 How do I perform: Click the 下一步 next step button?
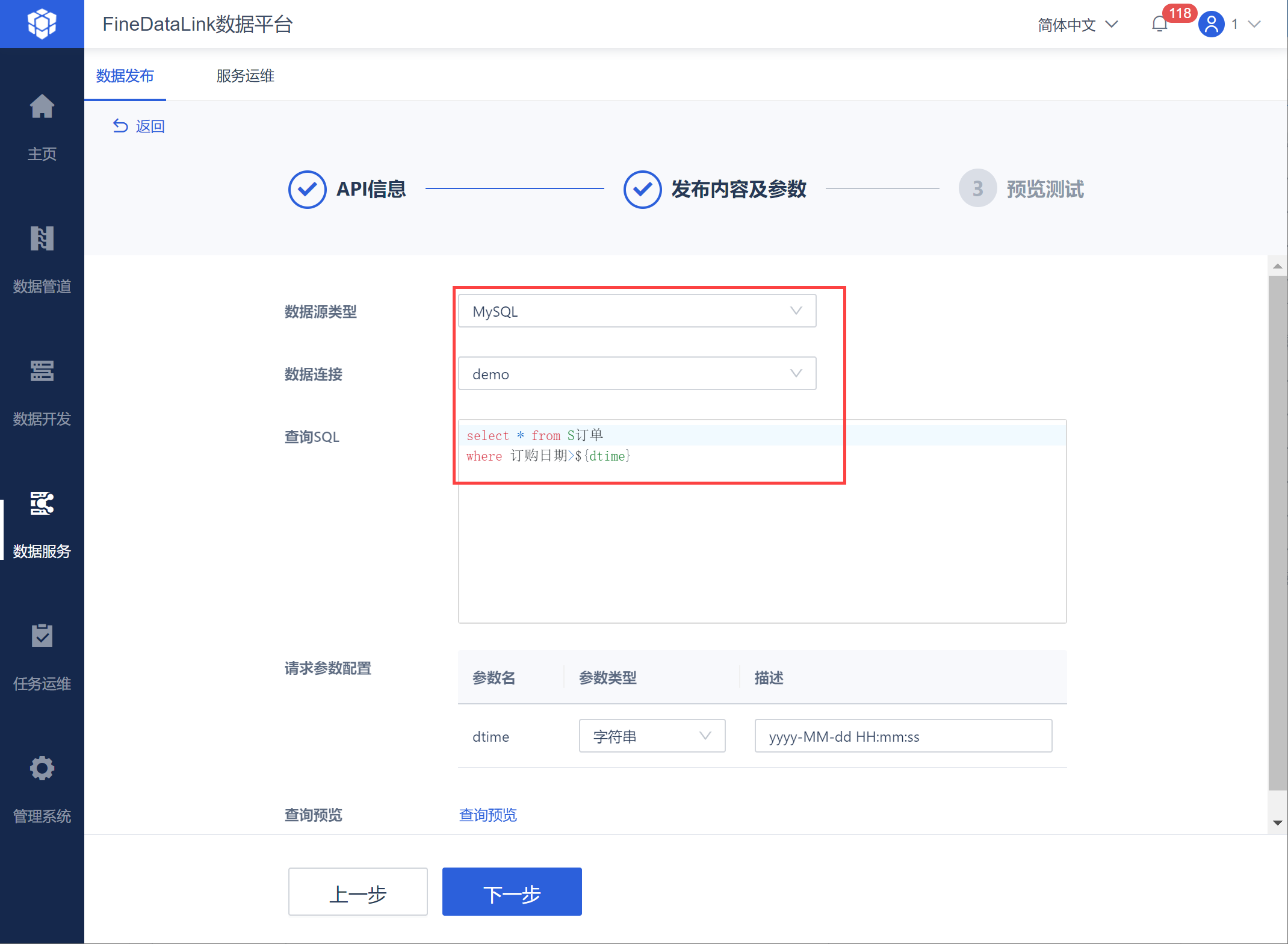pyautogui.click(x=512, y=892)
